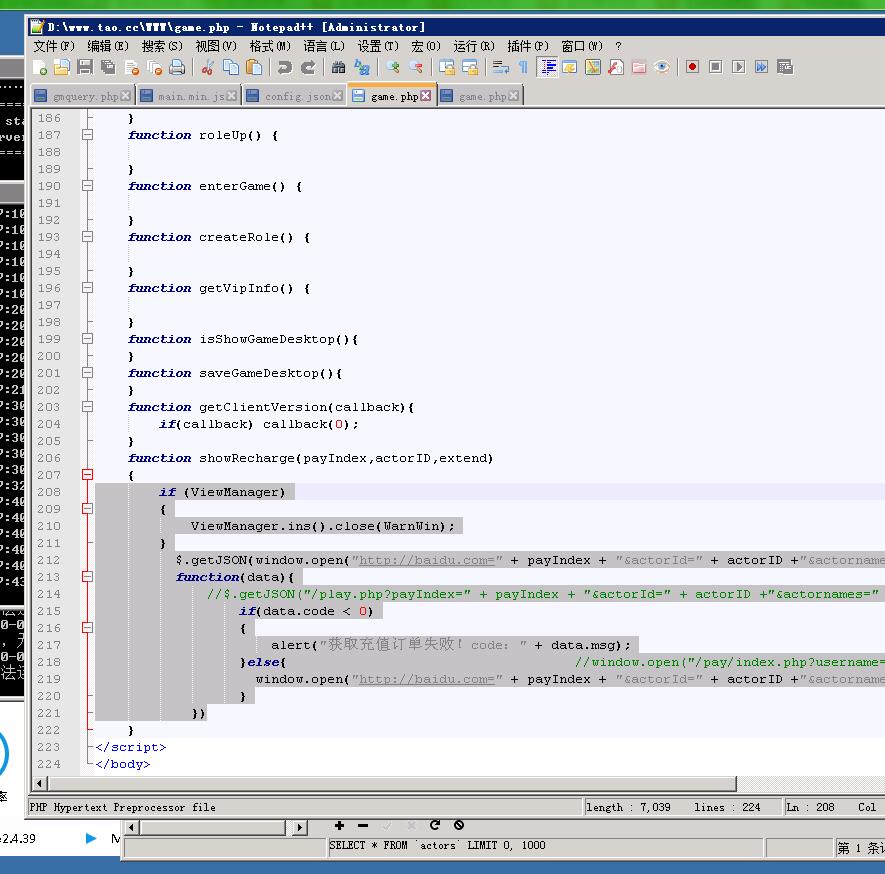The width and height of the screenshot is (885, 874).
Task: Collapse the isShowGameDesktop function fold marker
Action: (87, 339)
